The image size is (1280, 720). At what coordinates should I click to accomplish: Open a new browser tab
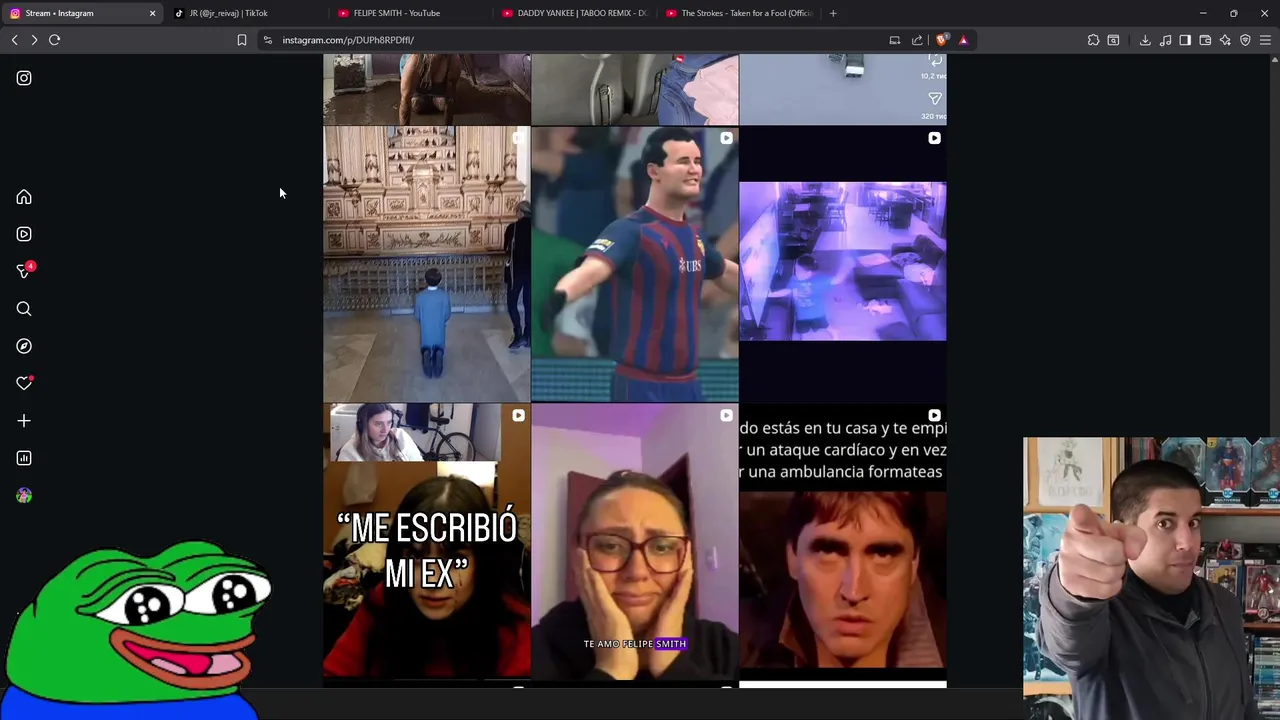[x=833, y=13]
